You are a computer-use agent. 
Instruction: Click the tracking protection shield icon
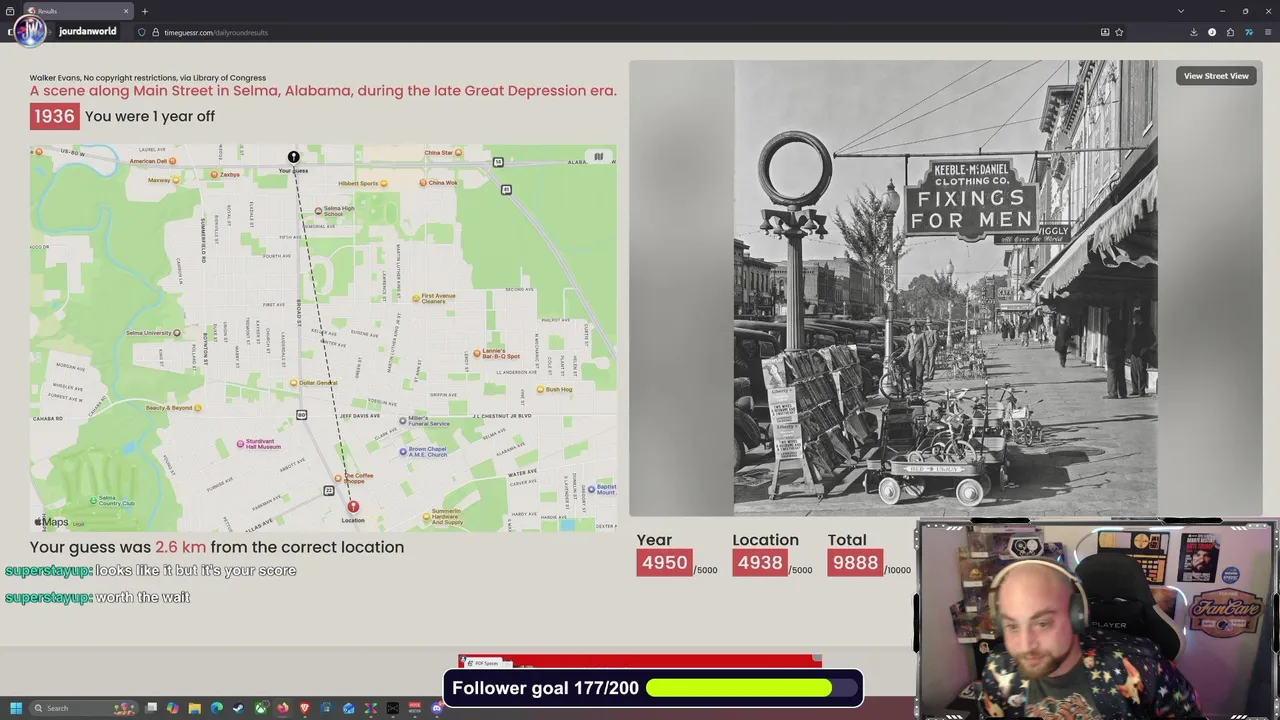(x=141, y=32)
